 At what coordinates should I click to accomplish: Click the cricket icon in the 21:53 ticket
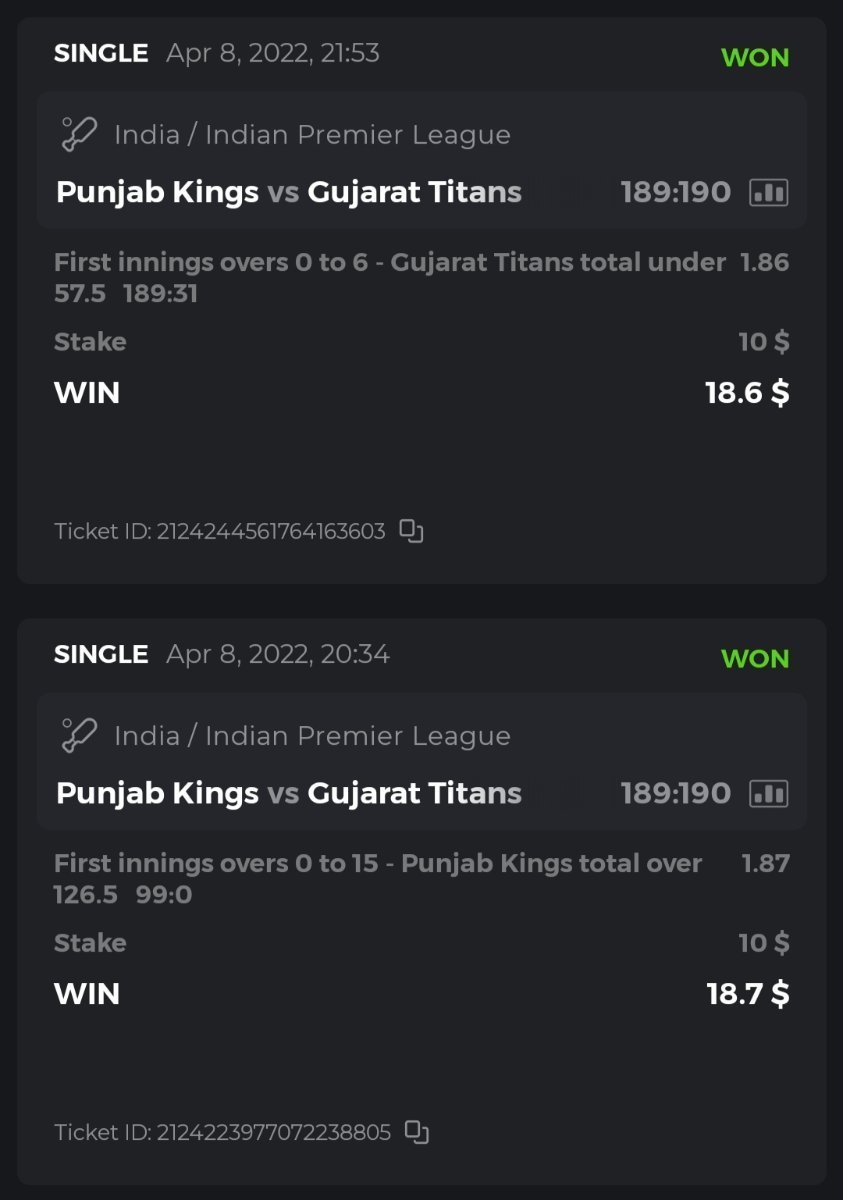click(x=79, y=134)
